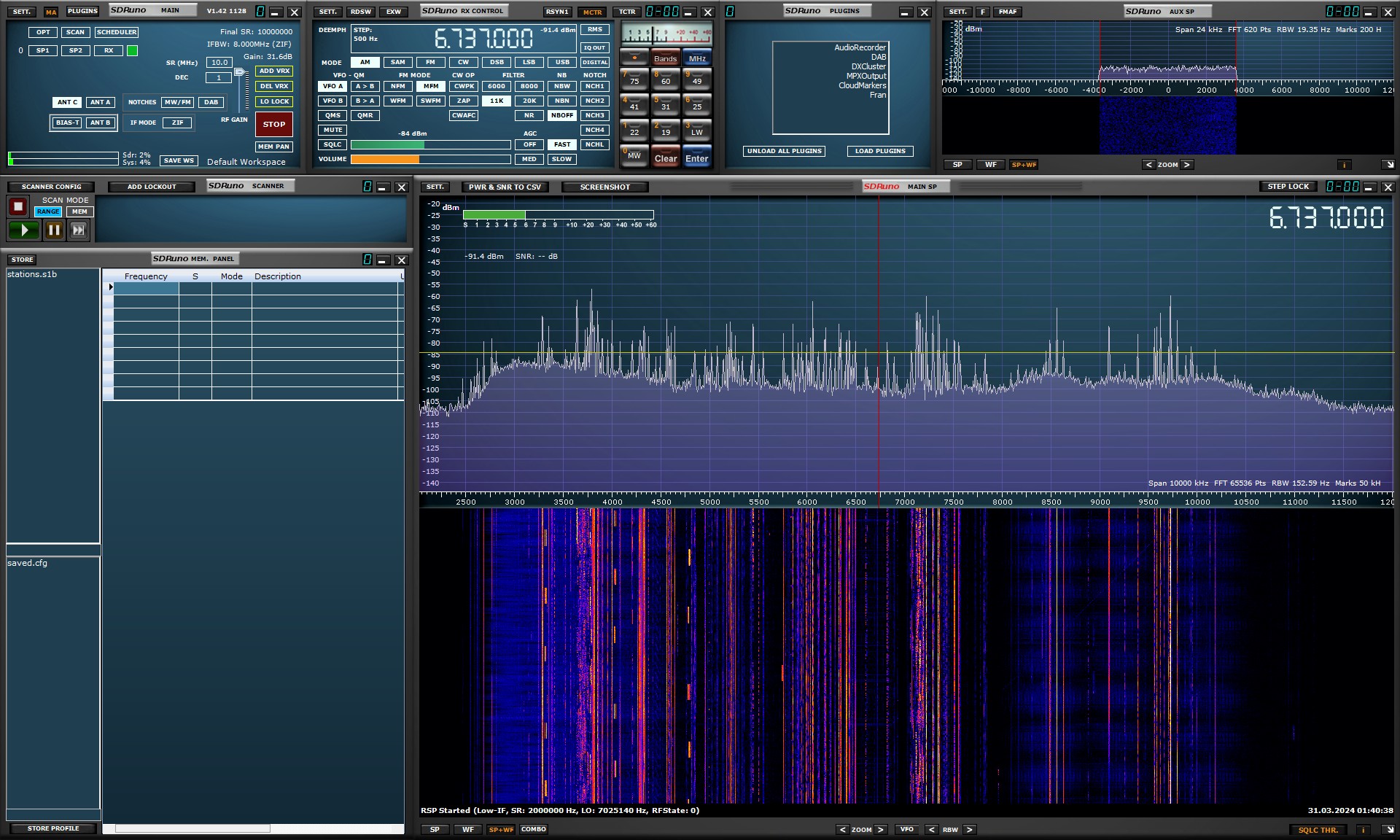Switch keypad to MHz units
Image resolution: width=1400 pixels, height=840 pixels.
click(x=697, y=58)
